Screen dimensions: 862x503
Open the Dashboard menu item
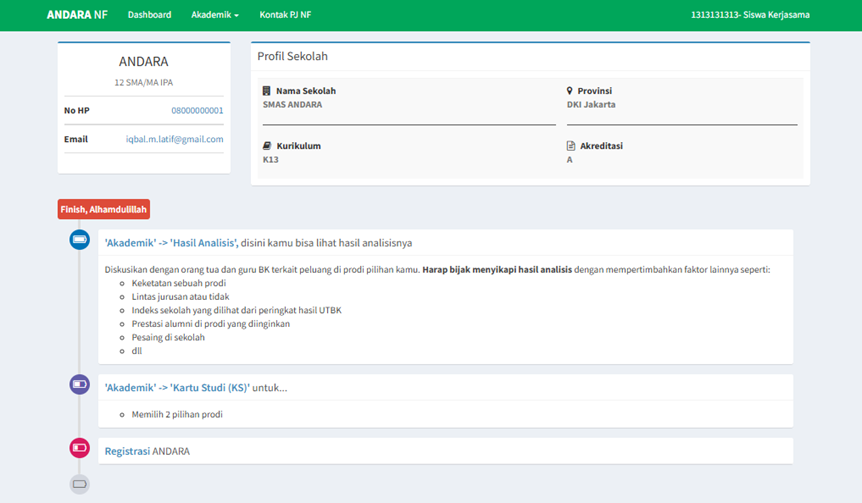pos(150,15)
